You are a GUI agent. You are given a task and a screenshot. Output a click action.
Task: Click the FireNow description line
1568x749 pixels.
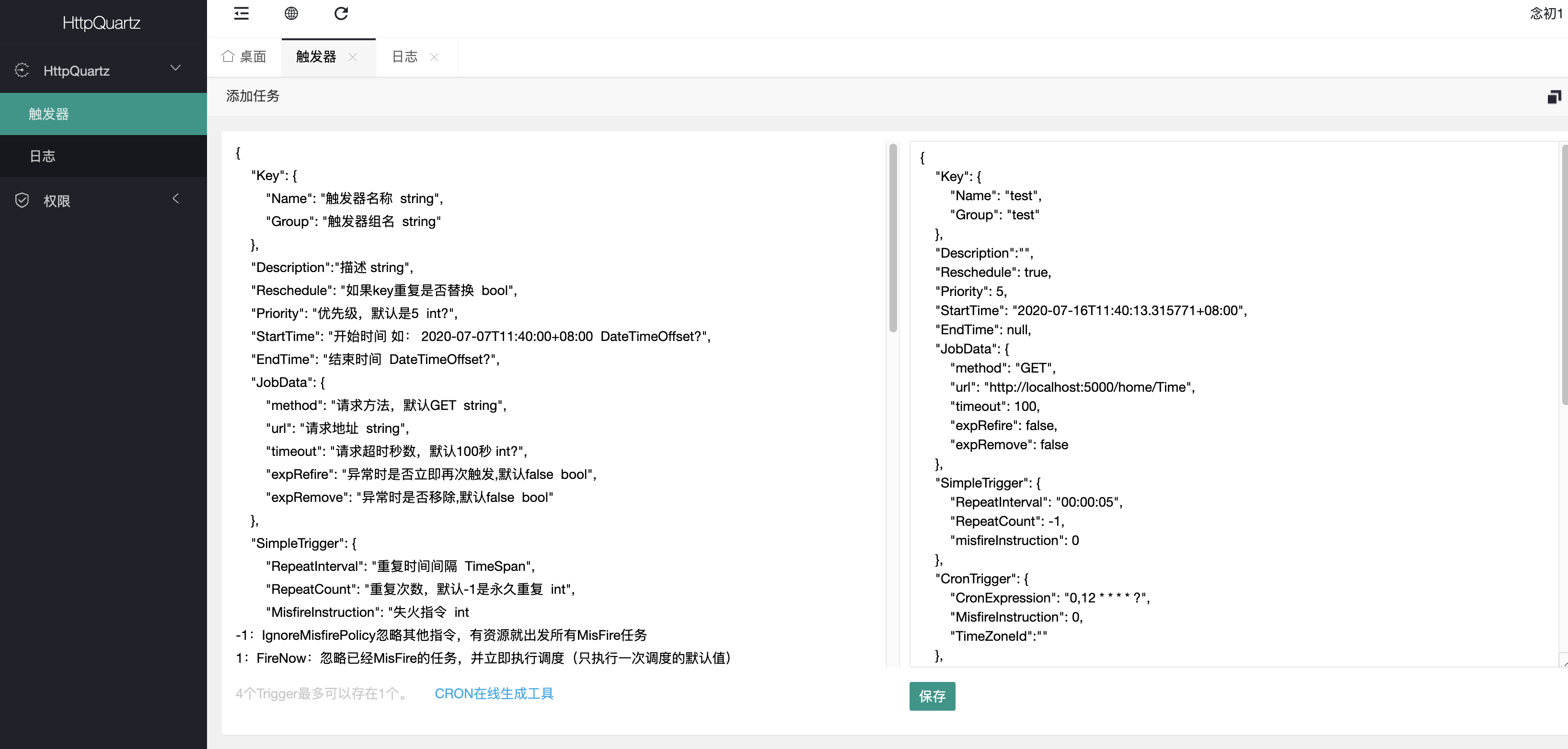pos(484,658)
